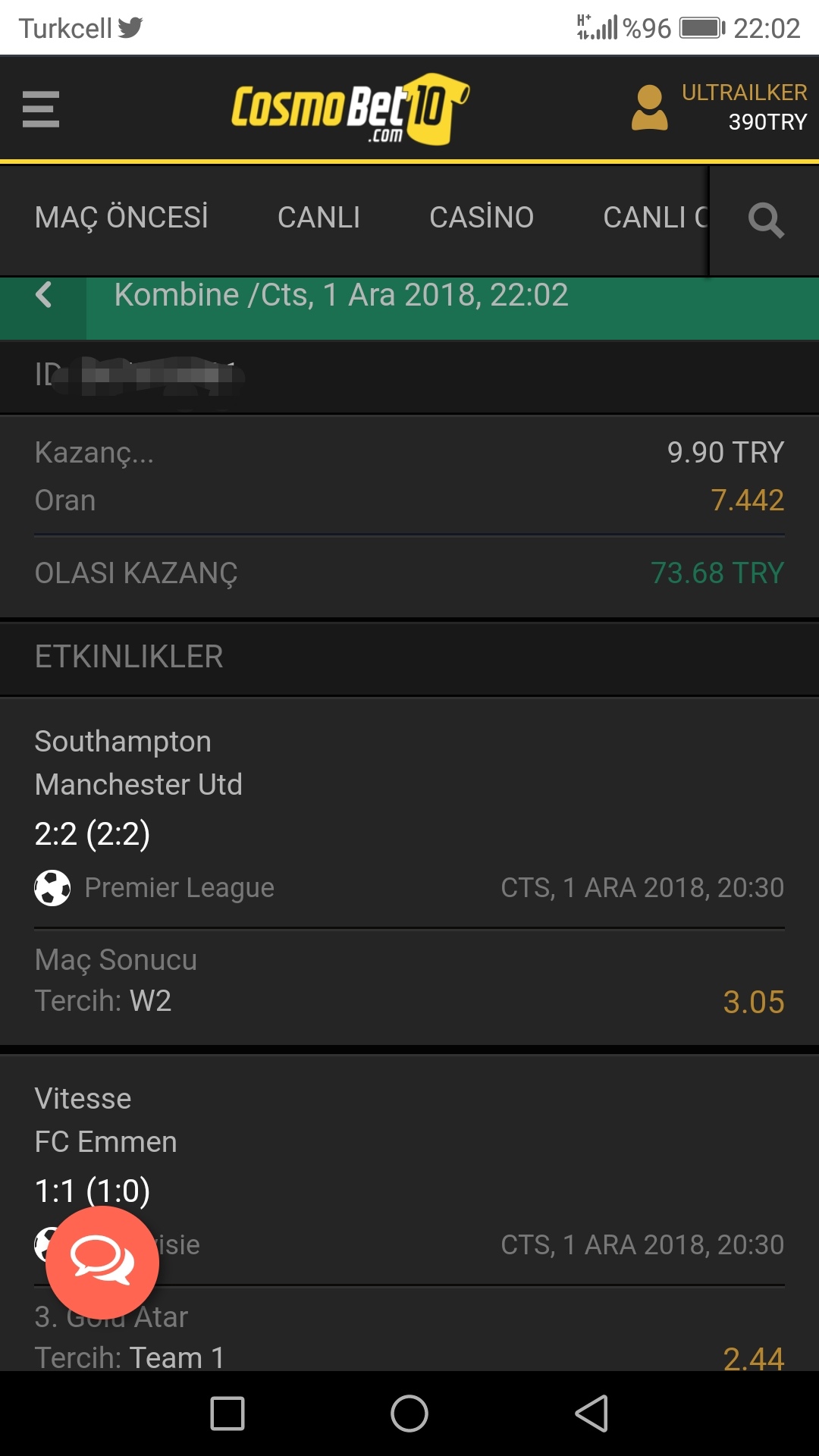Tap the 390TRY balance

[767, 122]
